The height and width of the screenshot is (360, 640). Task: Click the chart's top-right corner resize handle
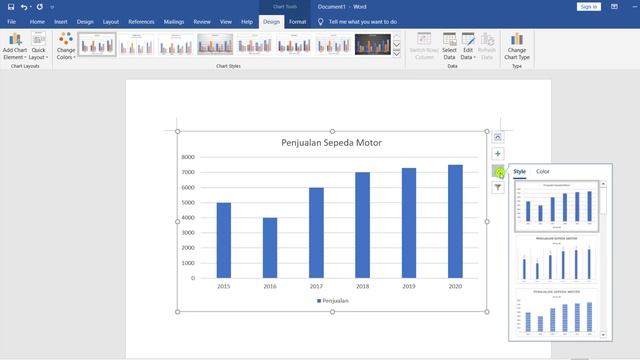tap(487, 131)
